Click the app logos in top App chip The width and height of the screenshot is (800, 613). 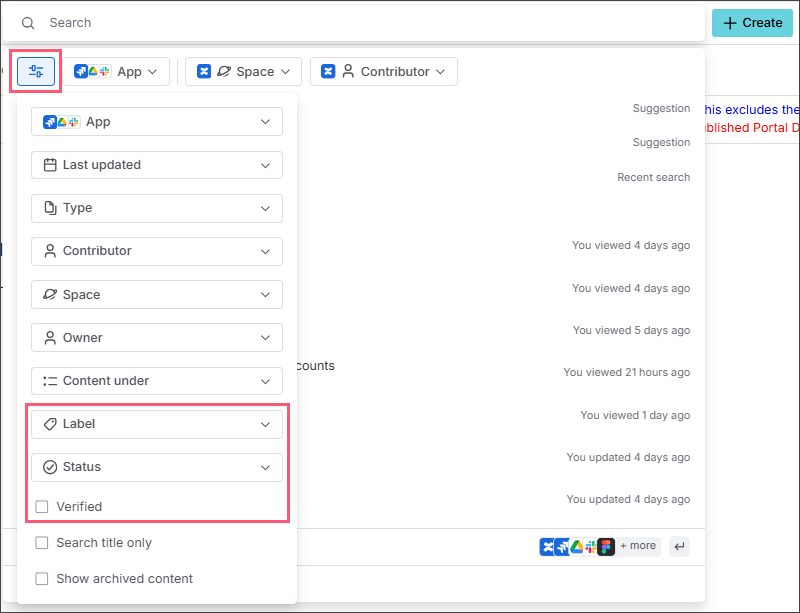tap(92, 71)
